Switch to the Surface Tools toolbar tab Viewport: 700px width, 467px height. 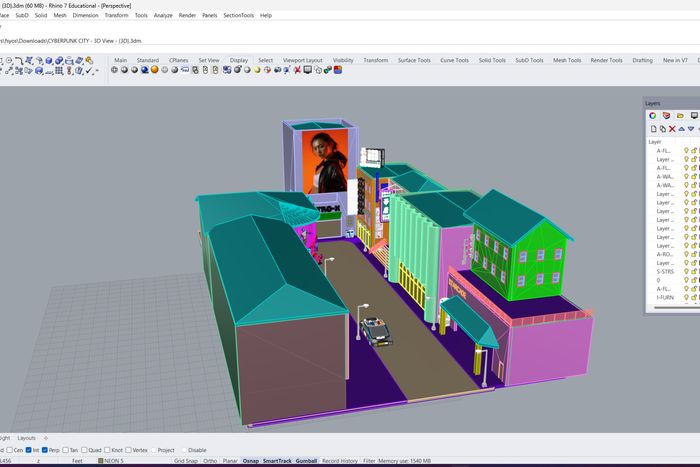413,60
